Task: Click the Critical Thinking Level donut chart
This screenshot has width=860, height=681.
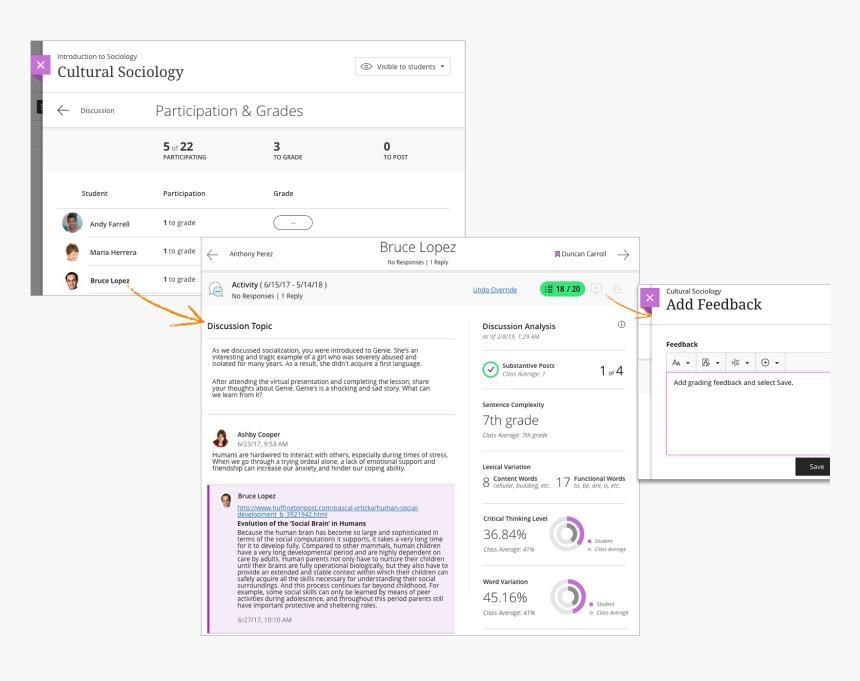Action: [567, 533]
